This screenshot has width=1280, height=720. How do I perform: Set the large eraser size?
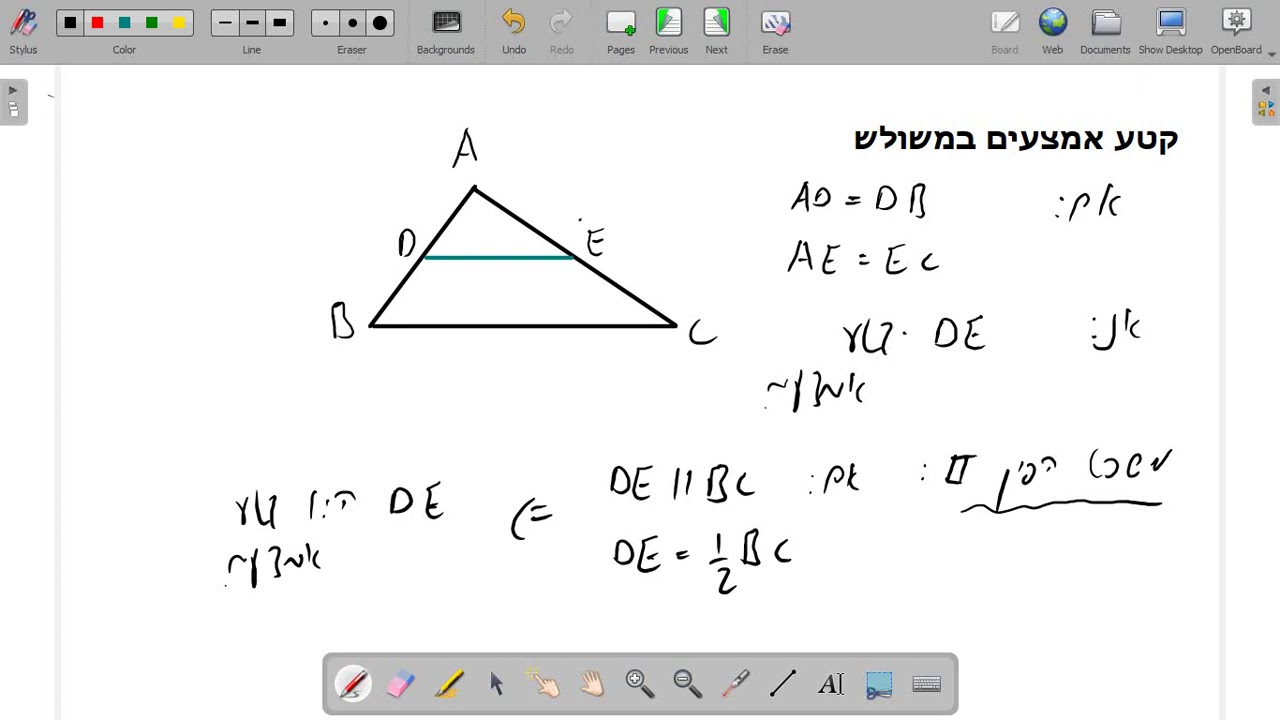(380, 23)
